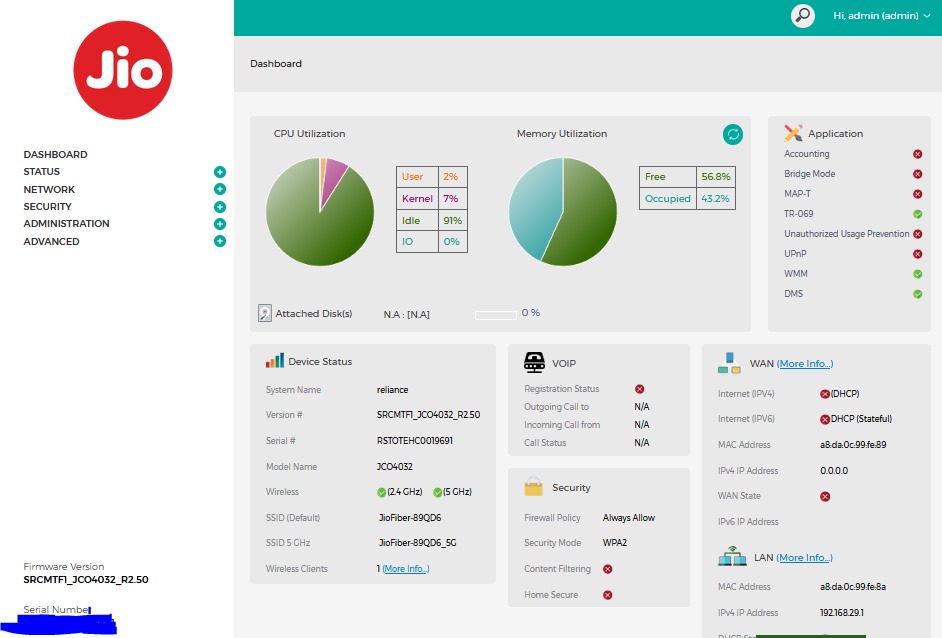This screenshot has width=942, height=638.
Task: Click the LAN network icon
Action: [732, 556]
